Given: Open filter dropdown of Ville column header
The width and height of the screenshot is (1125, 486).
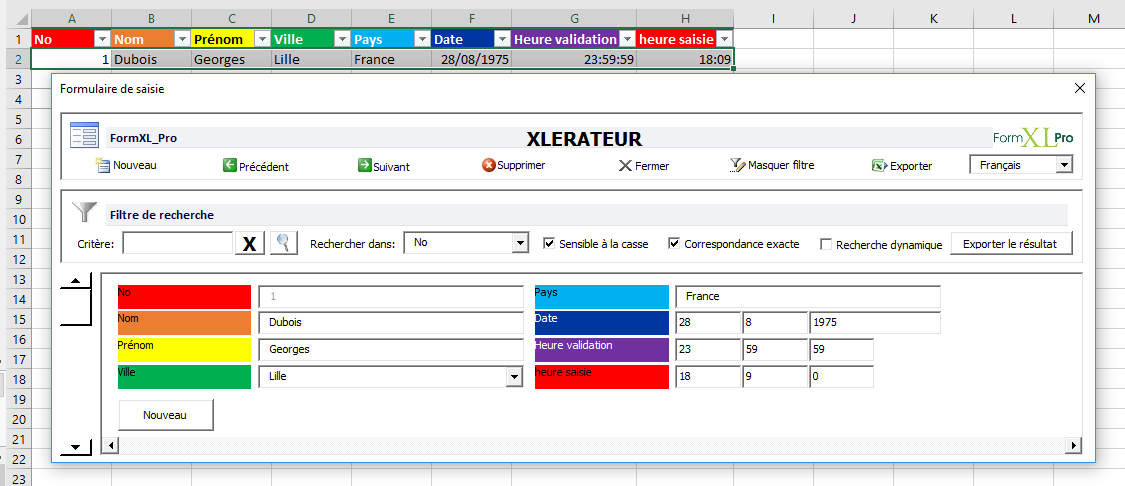Looking at the screenshot, I should coord(342,39).
